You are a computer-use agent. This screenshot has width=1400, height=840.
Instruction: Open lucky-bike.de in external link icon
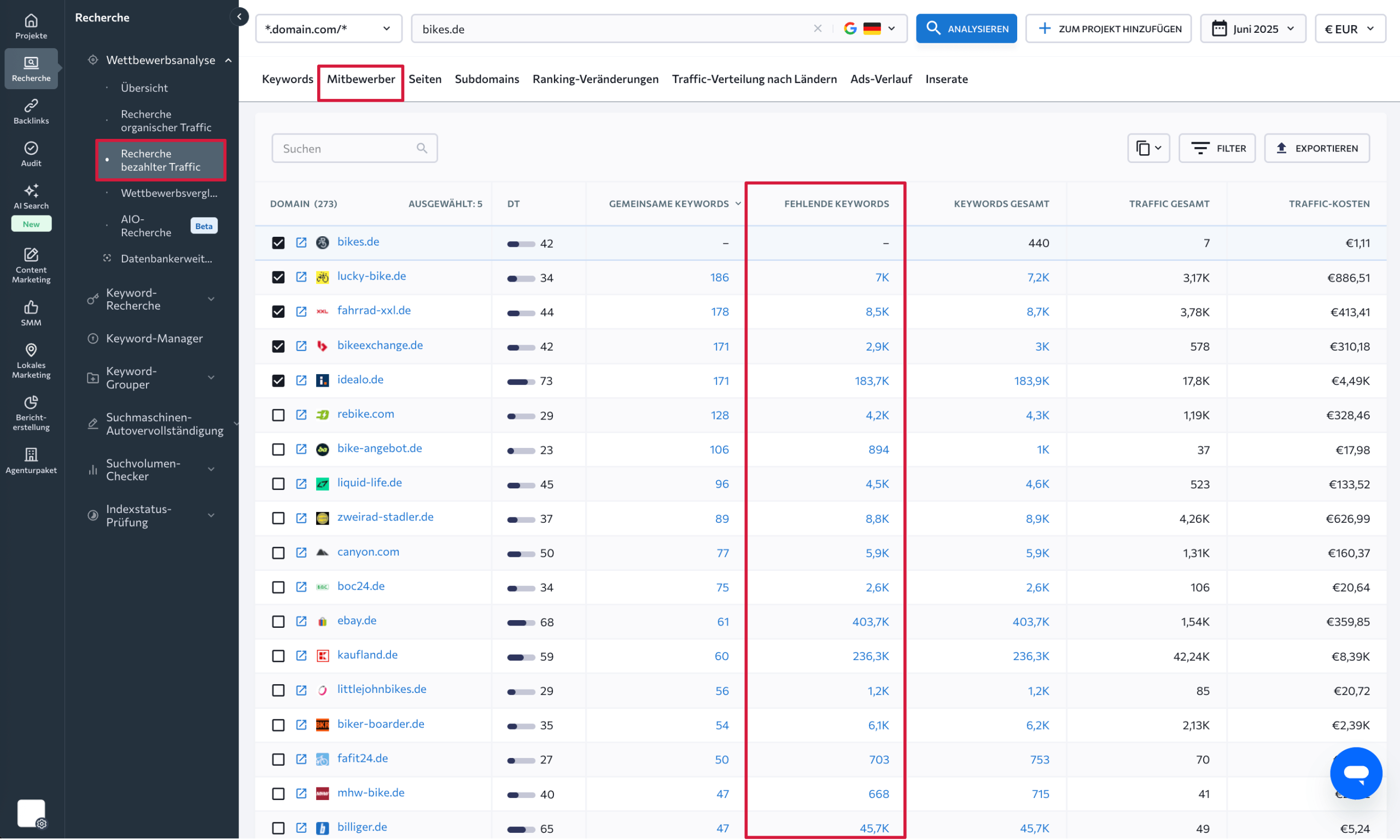(x=301, y=277)
